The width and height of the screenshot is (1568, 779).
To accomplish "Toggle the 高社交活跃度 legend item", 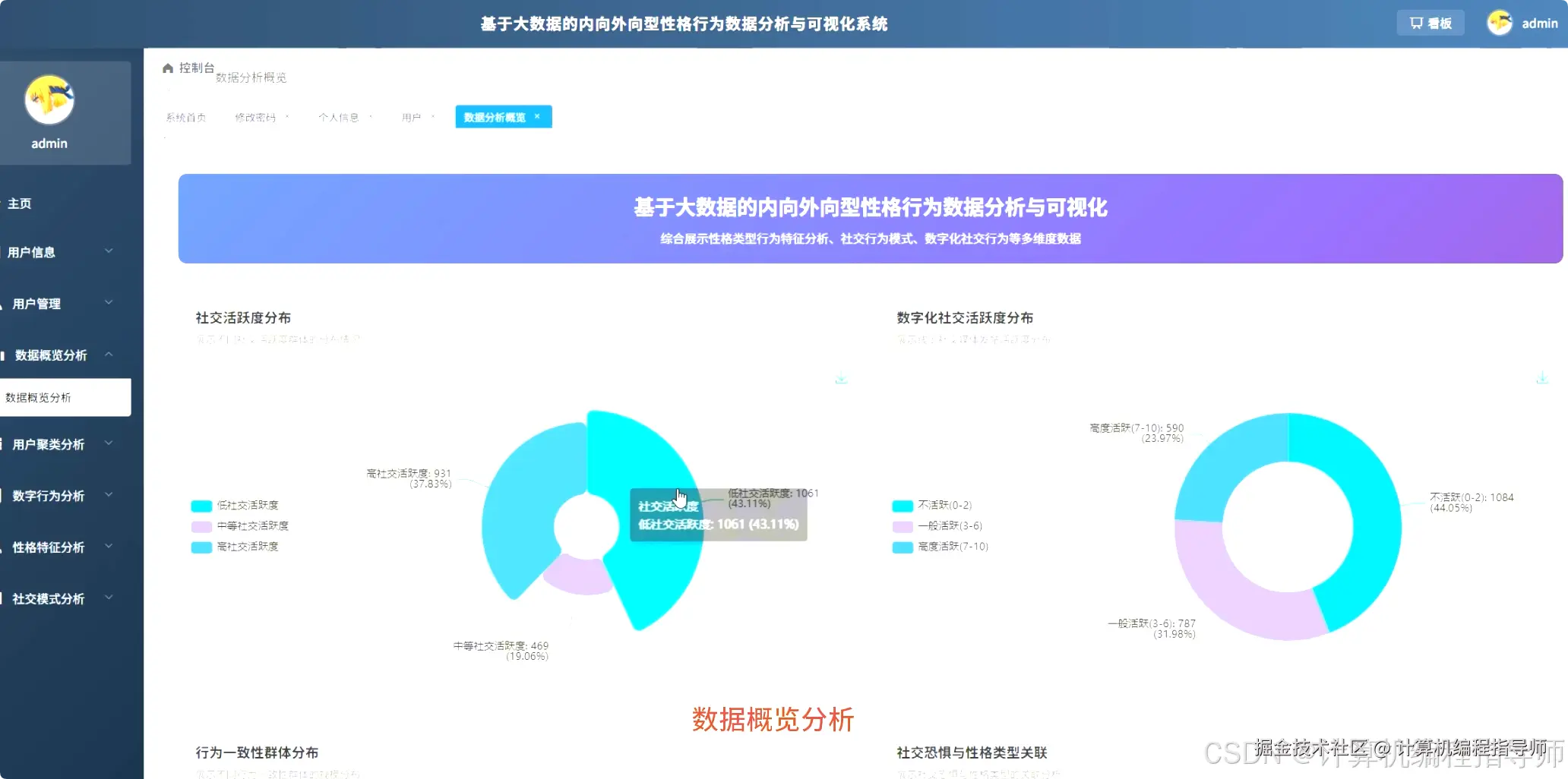I will (236, 547).
